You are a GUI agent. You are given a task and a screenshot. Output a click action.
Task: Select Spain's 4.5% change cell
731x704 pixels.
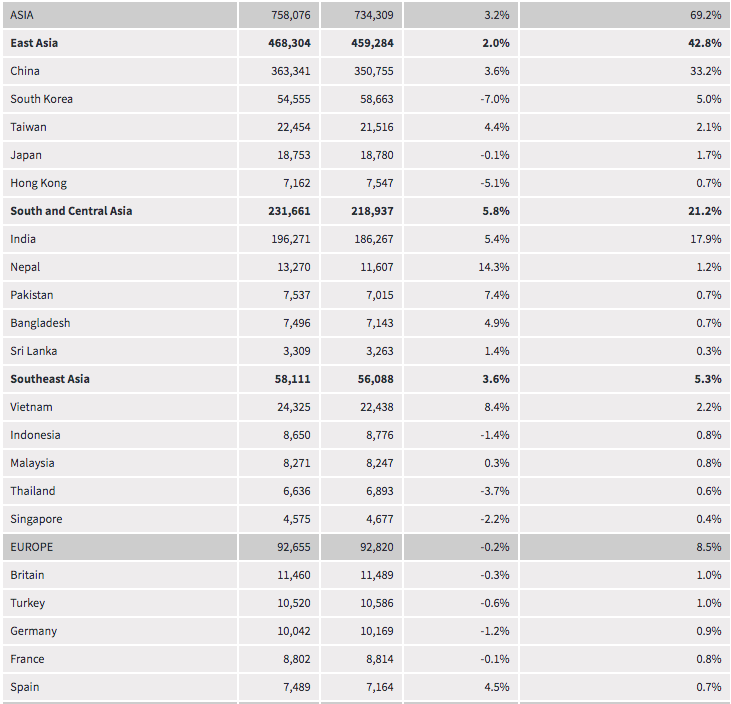pos(496,687)
